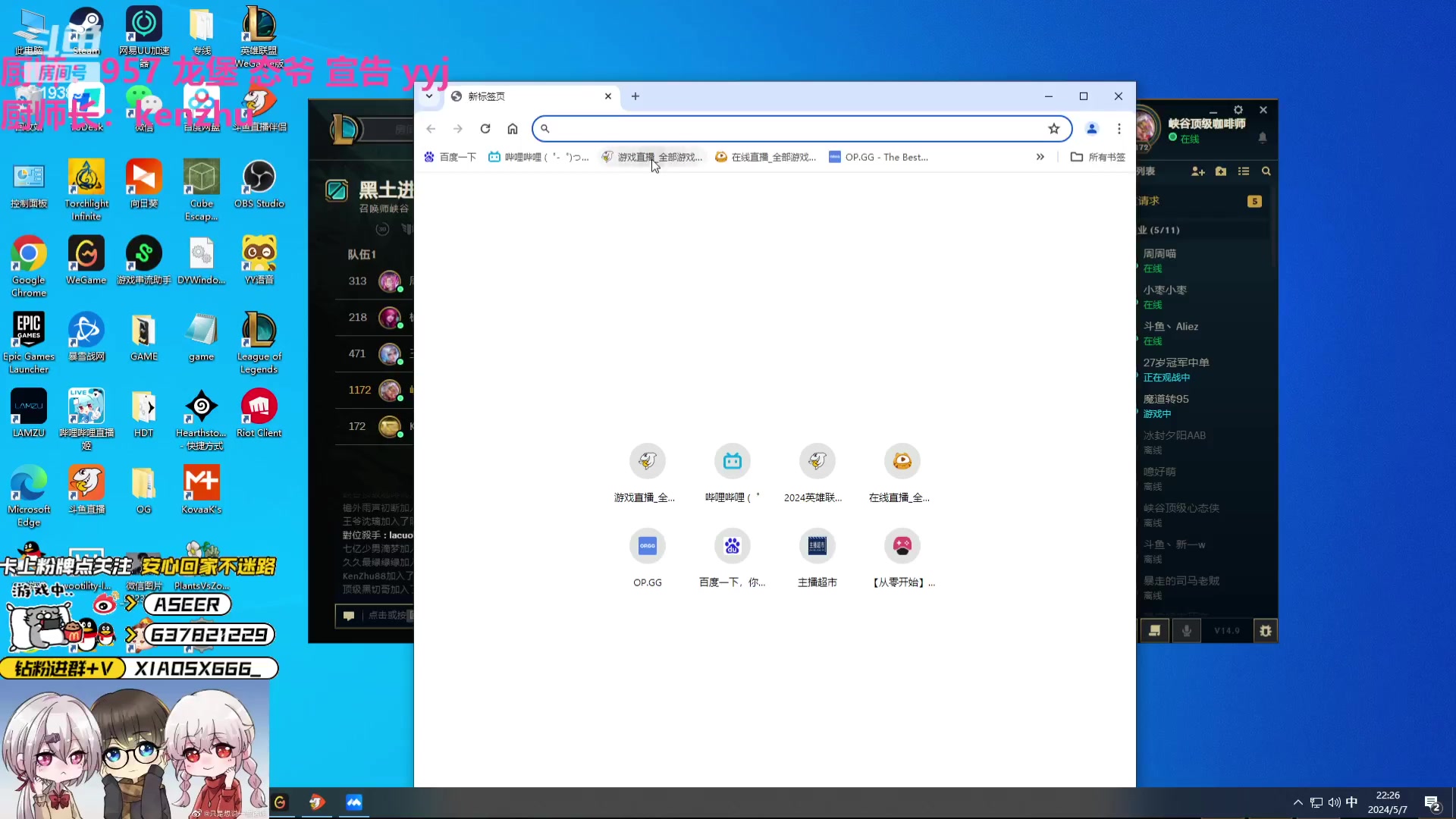
Task: Open OP.GG shortcut tile
Action: coord(647,558)
